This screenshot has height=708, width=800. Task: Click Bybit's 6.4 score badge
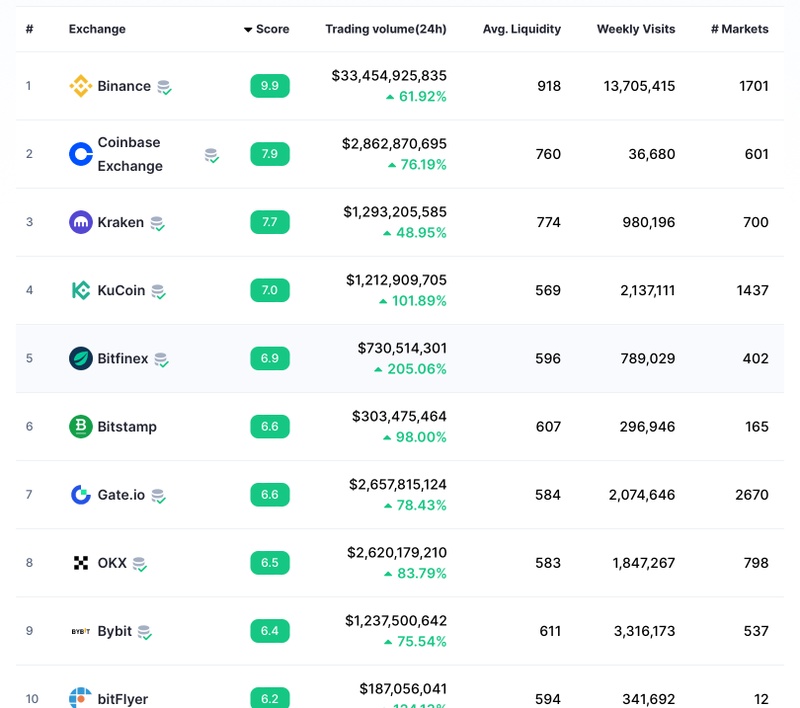[270, 630]
